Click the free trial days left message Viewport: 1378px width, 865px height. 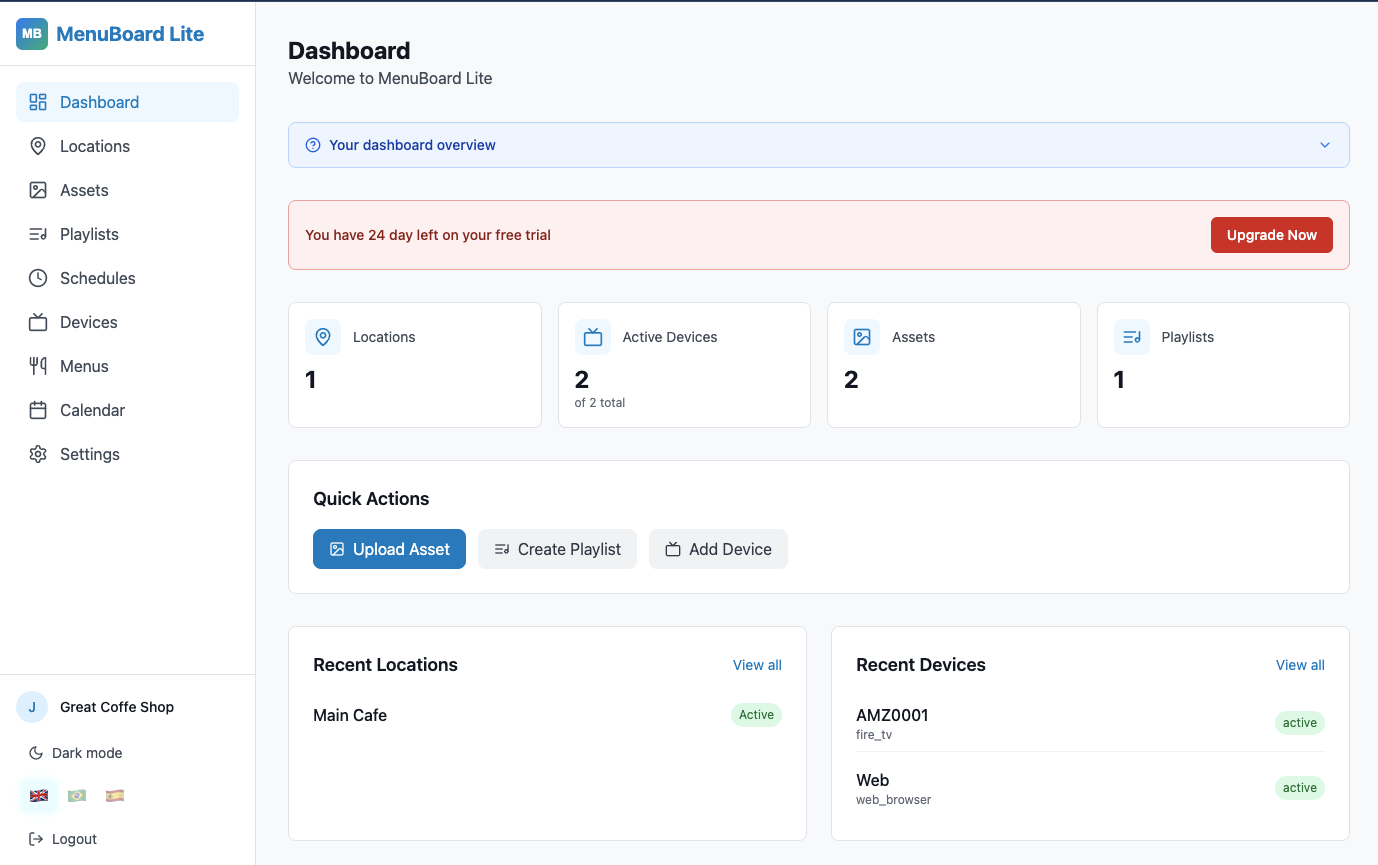[428, 235]
